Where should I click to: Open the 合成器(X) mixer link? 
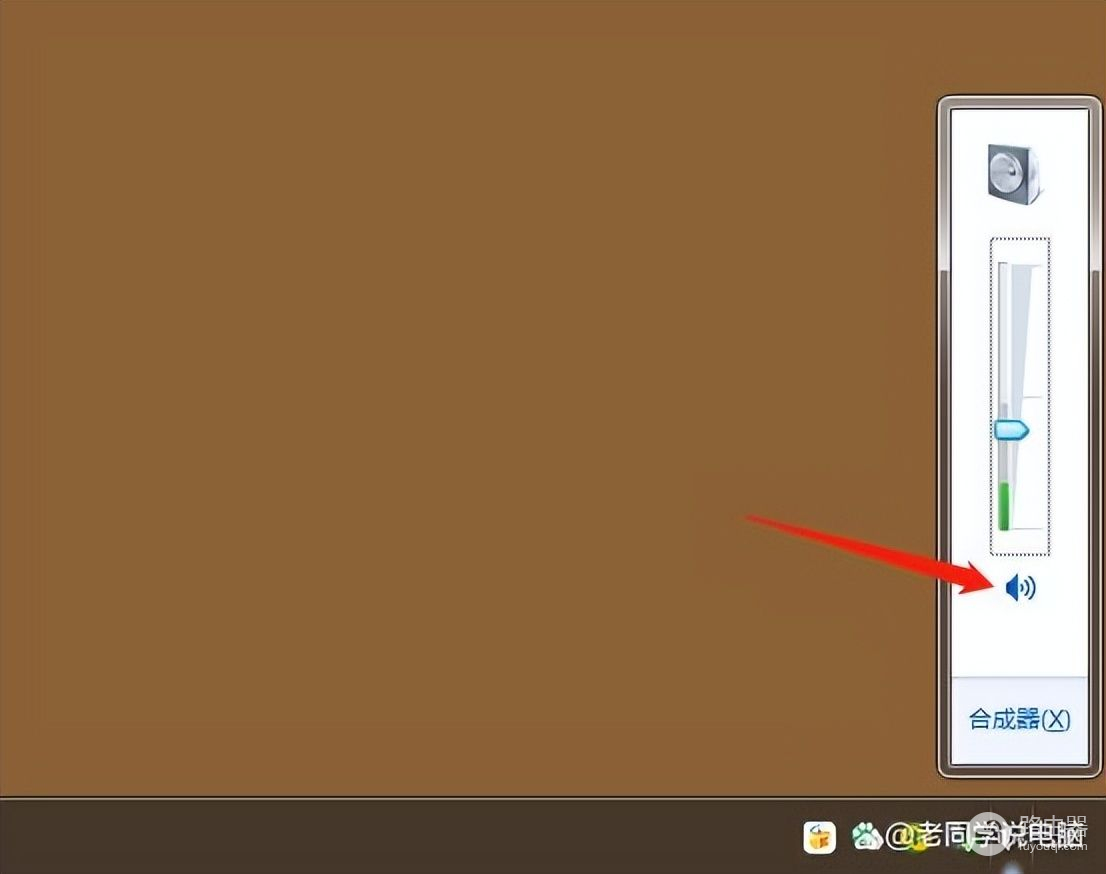[x=1019, y=720]
